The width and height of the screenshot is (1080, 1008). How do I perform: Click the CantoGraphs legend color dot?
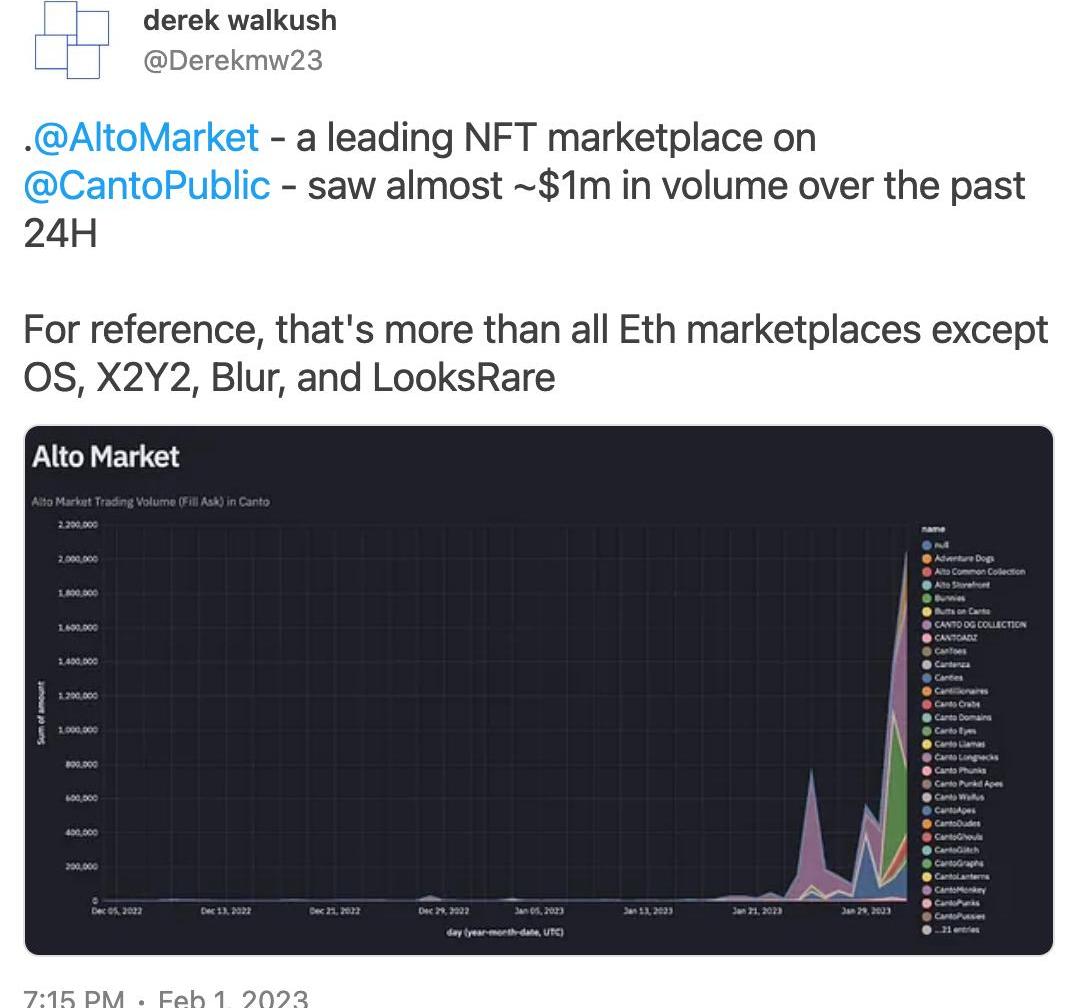pos(927,863)
